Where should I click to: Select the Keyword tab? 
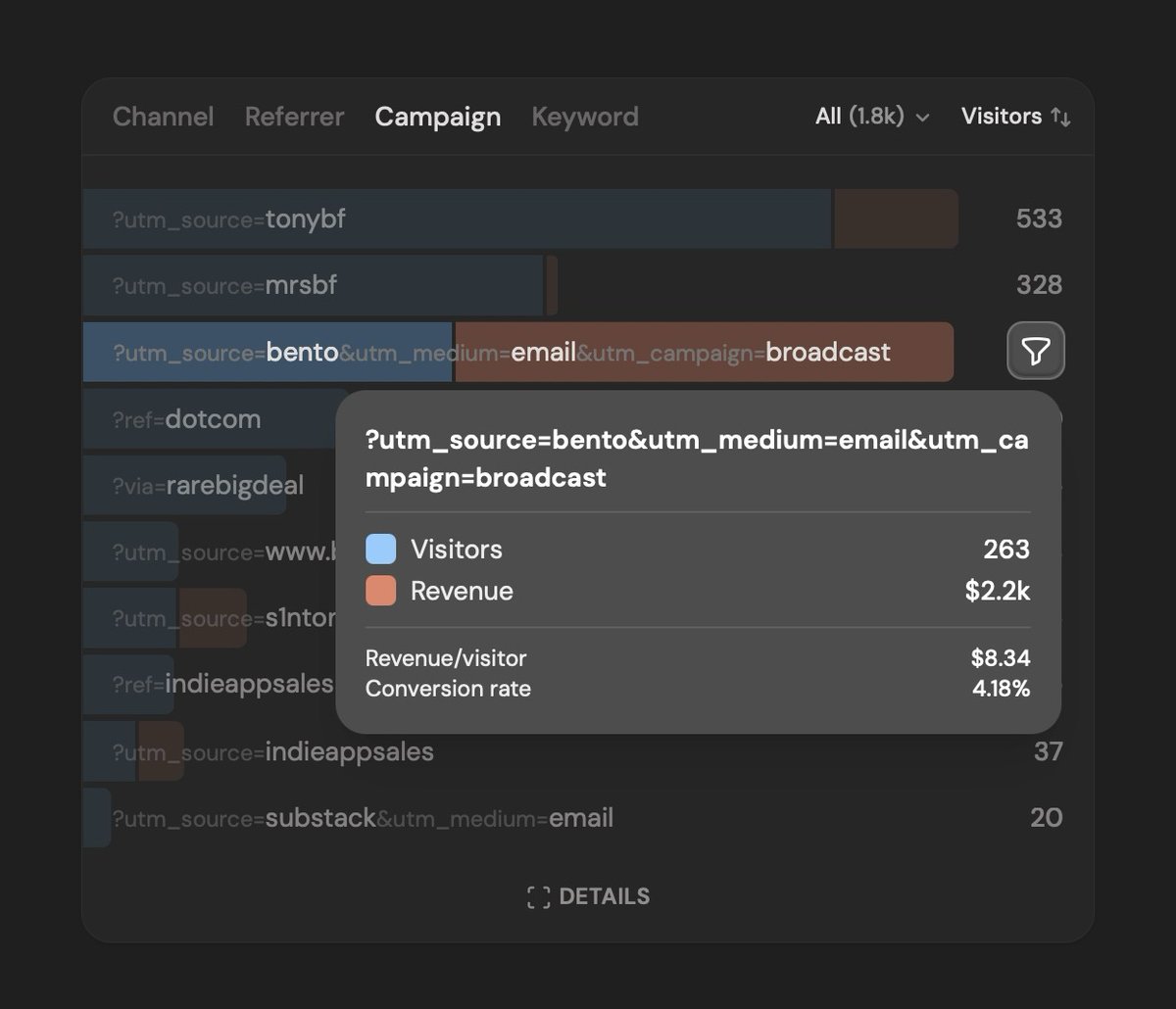(584, 117)
